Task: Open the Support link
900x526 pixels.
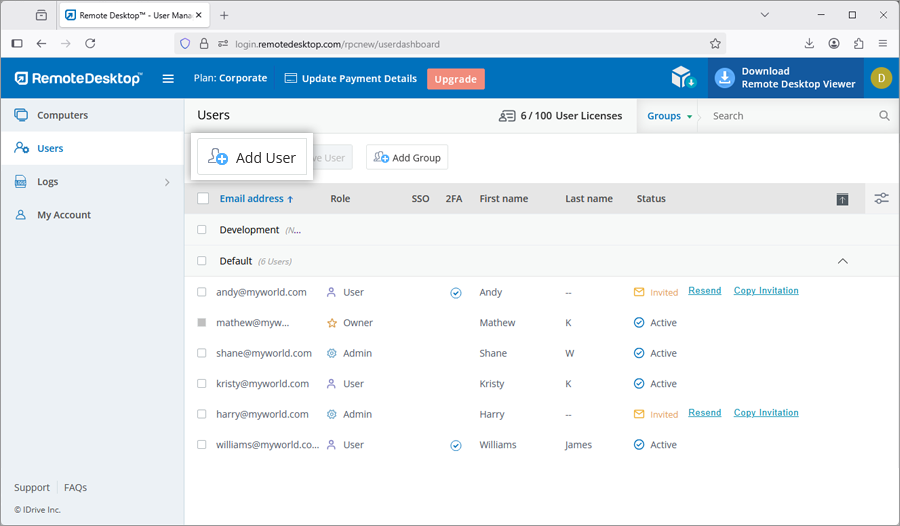Action: [32, 488]
